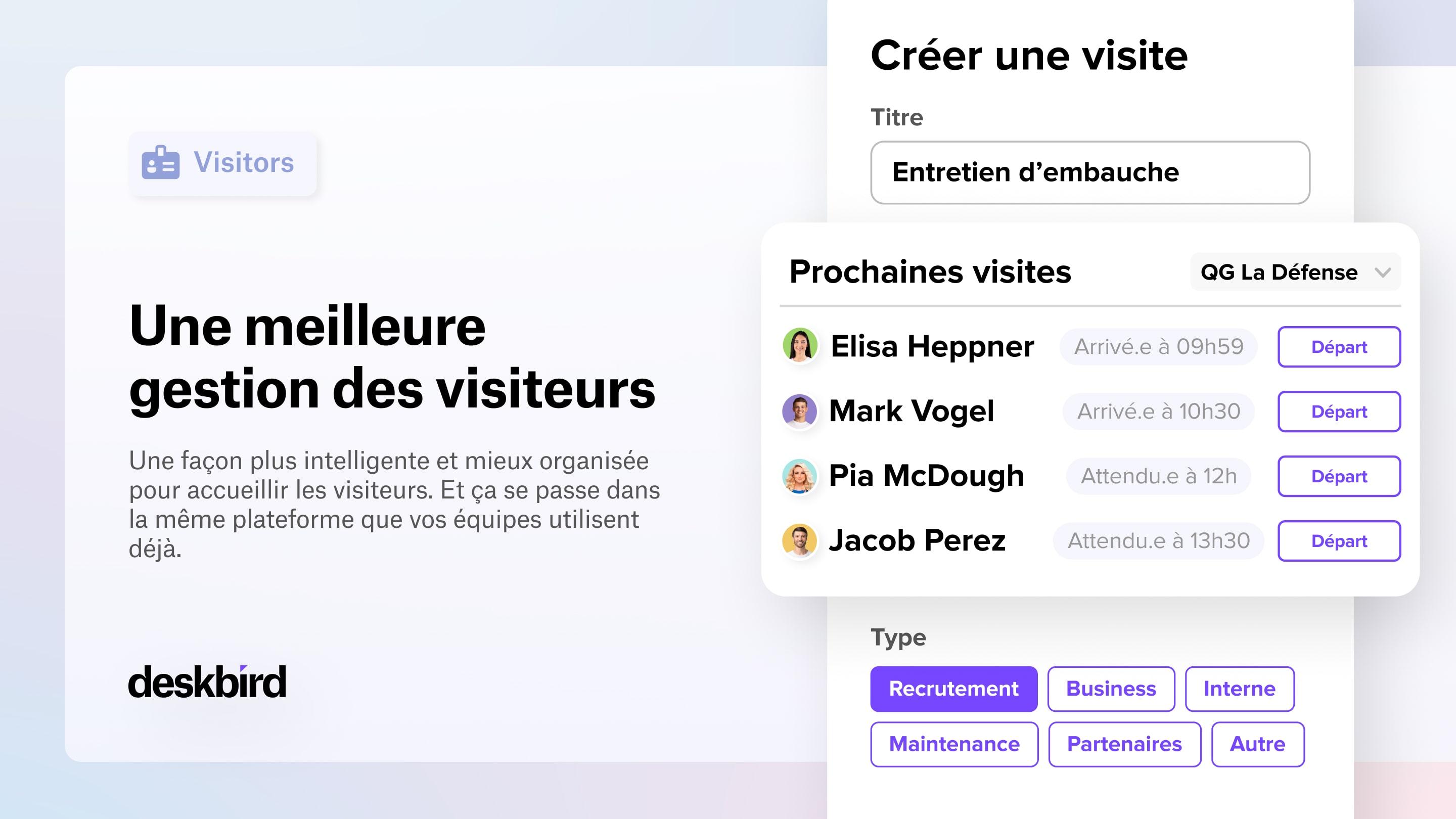Select the Recrutement visit type

point(953,689)
